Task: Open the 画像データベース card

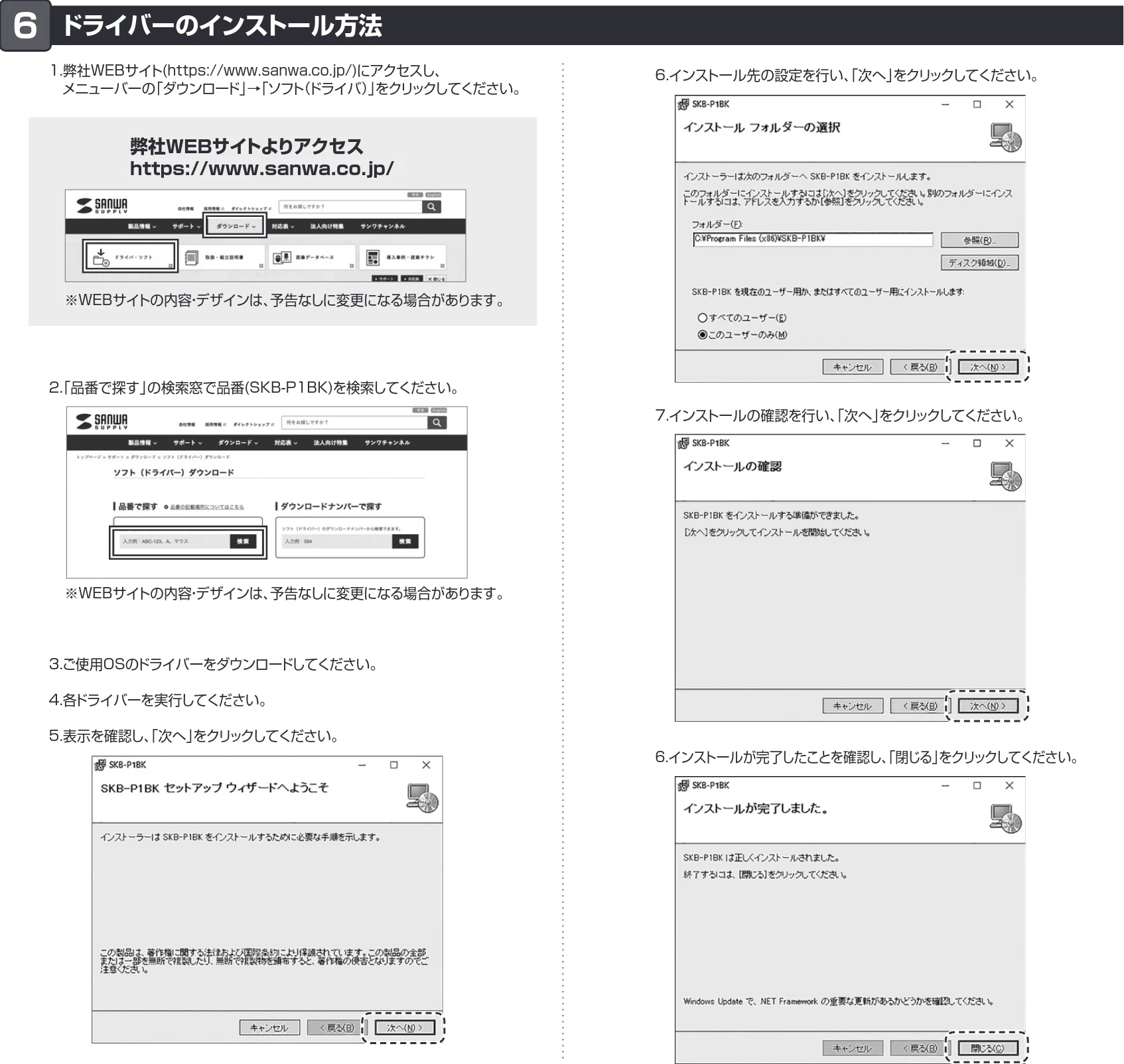Action: click(312, 257)
